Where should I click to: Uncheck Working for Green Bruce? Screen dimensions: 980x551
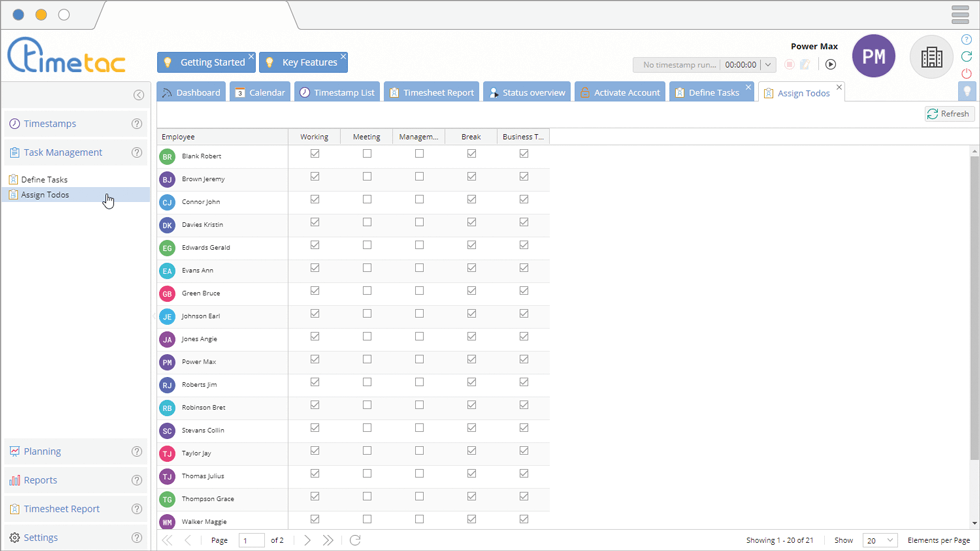315,290
